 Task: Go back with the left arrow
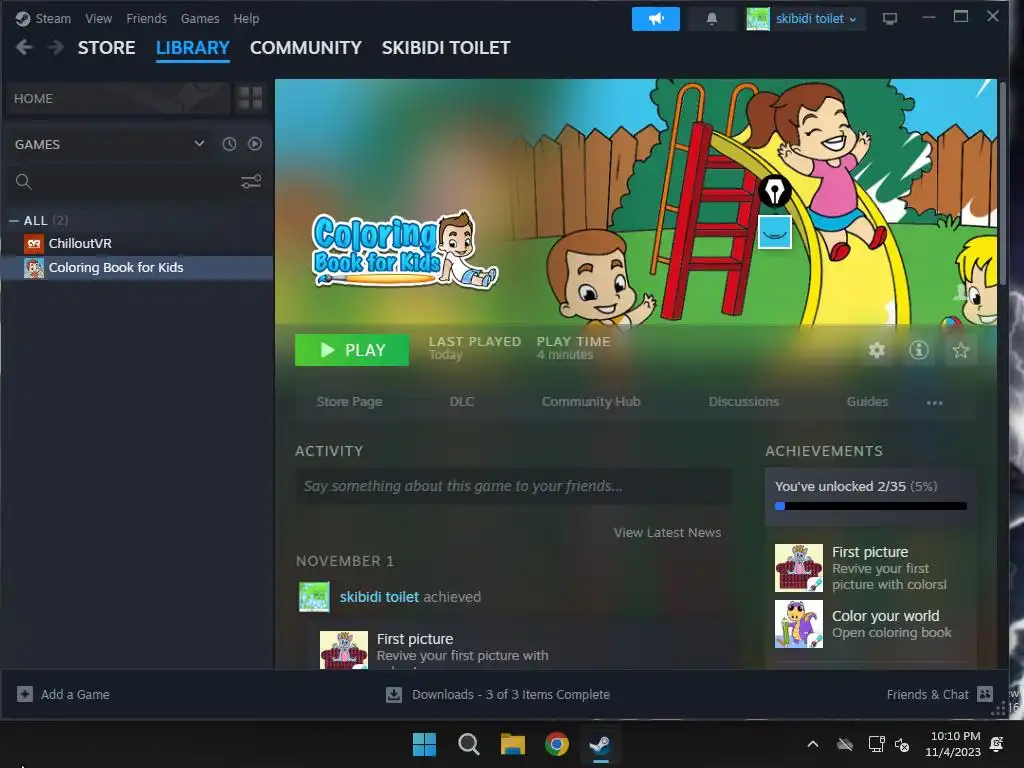pyautogui.click(x=24, y=48)
